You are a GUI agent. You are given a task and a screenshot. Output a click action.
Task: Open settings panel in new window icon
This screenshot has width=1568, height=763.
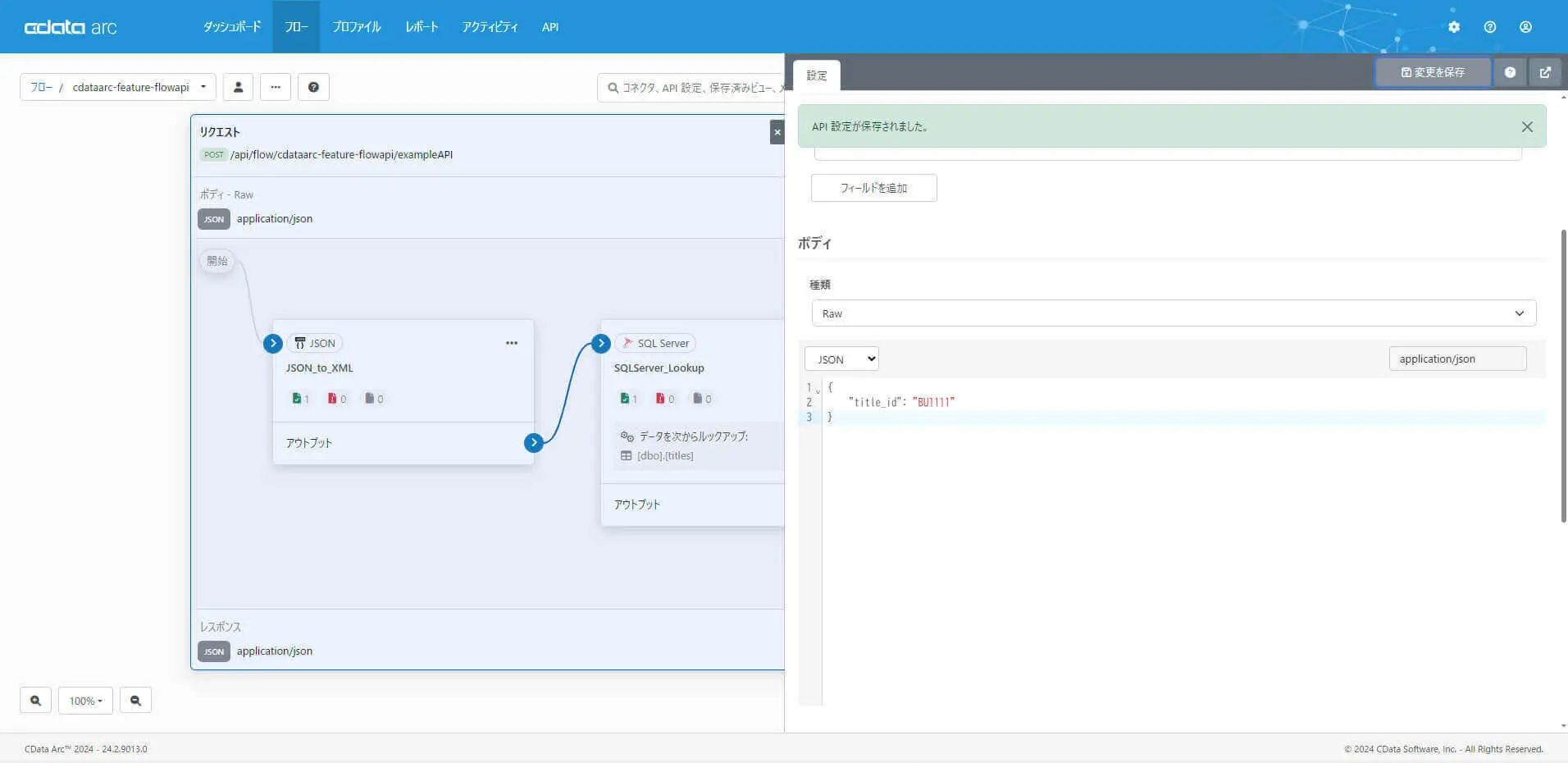(x=1545, y=72)
